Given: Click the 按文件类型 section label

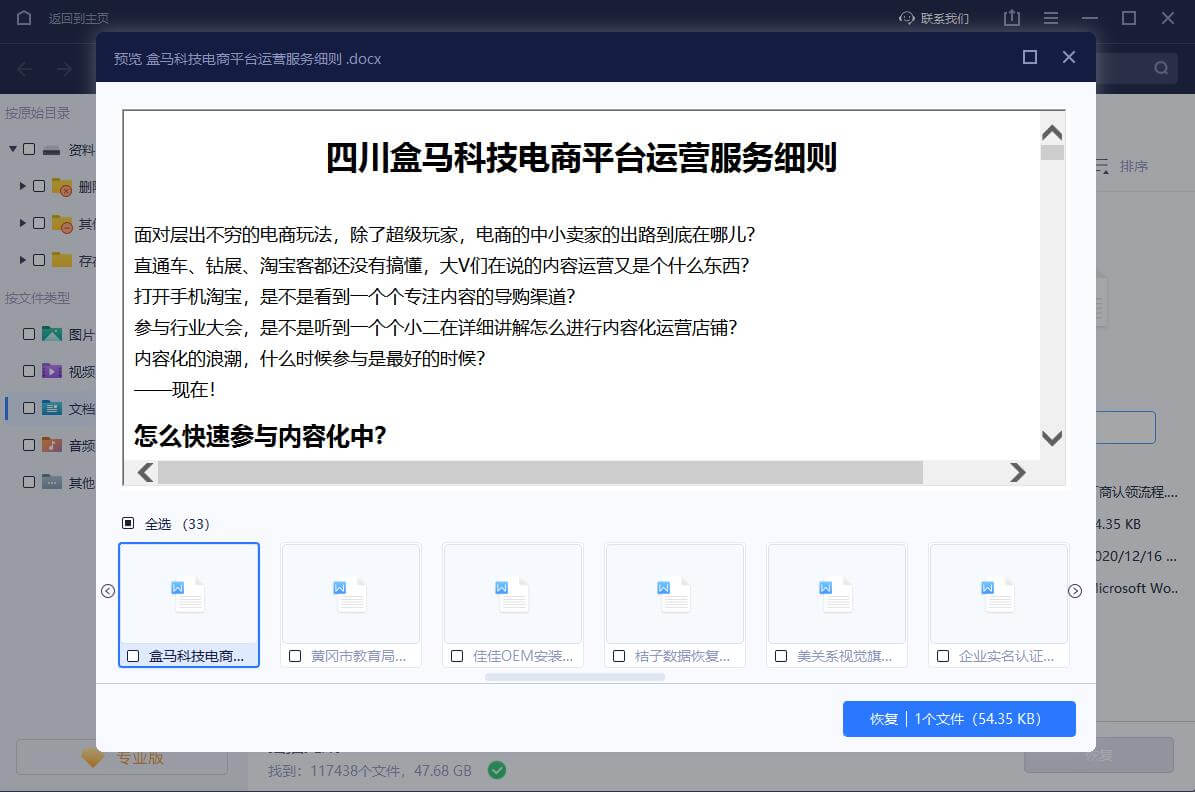Looking at the screenshot, I should tap(37, 298).
